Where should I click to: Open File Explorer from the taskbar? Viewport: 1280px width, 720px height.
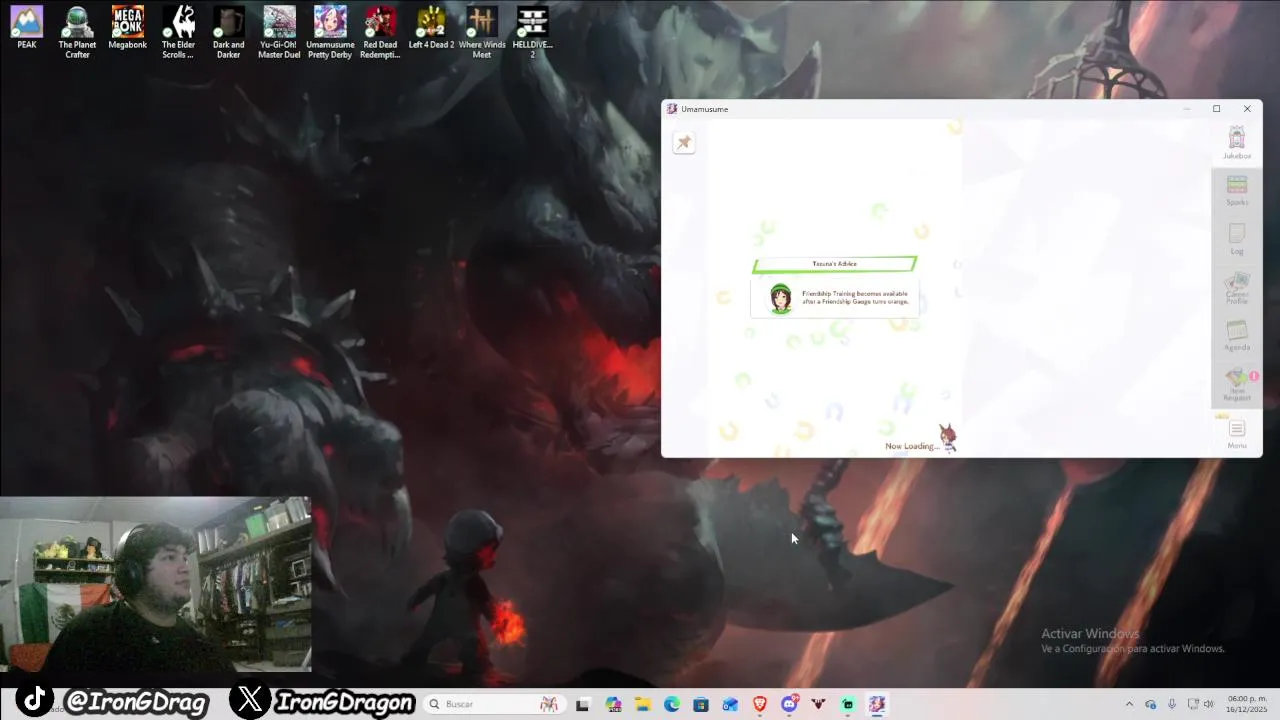click(x=642, y=704)
